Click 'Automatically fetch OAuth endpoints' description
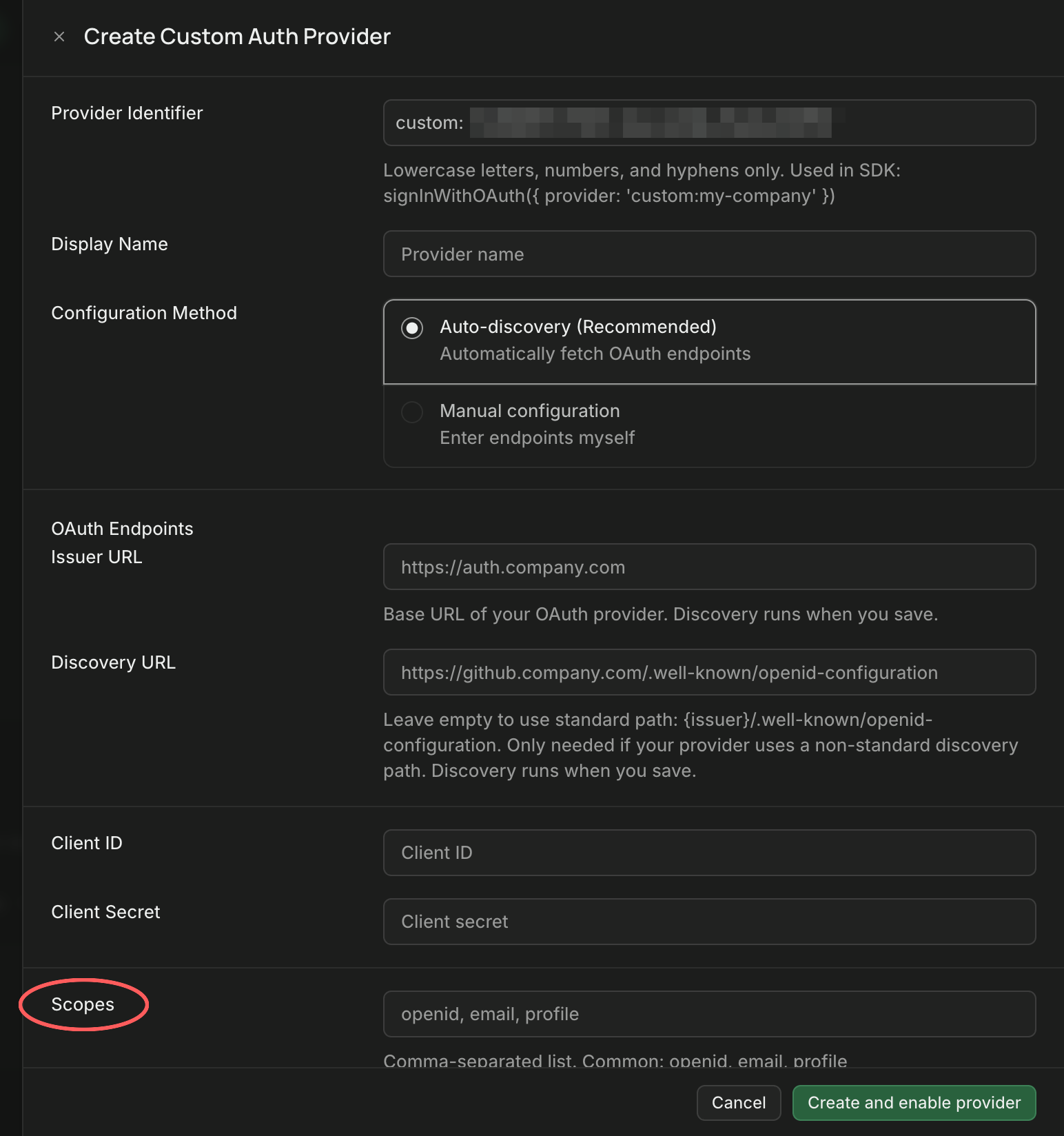The image size is (1064, 1136). 595,354
